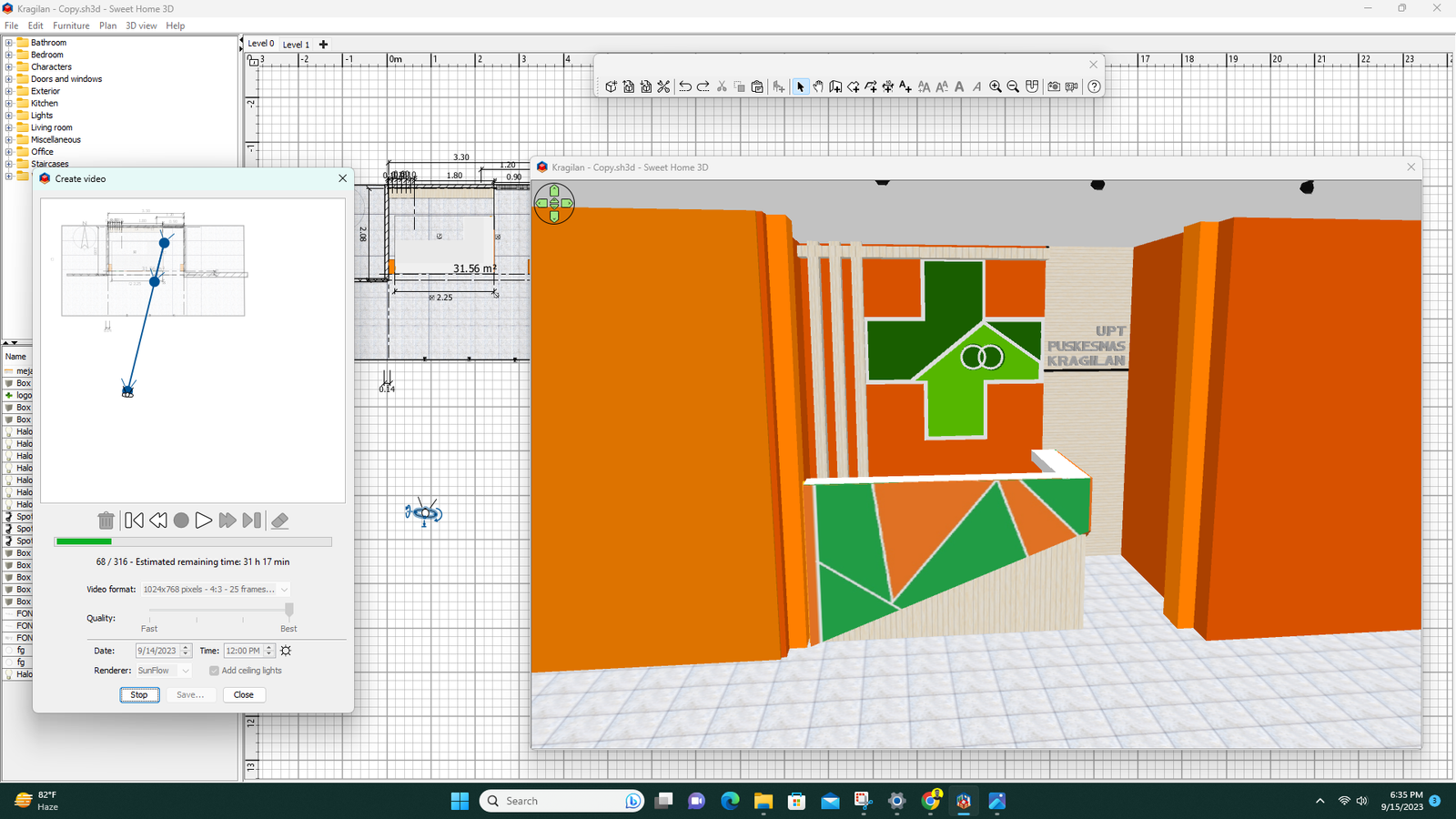Switch to the Level 1 tab

(x=296, y=45)
